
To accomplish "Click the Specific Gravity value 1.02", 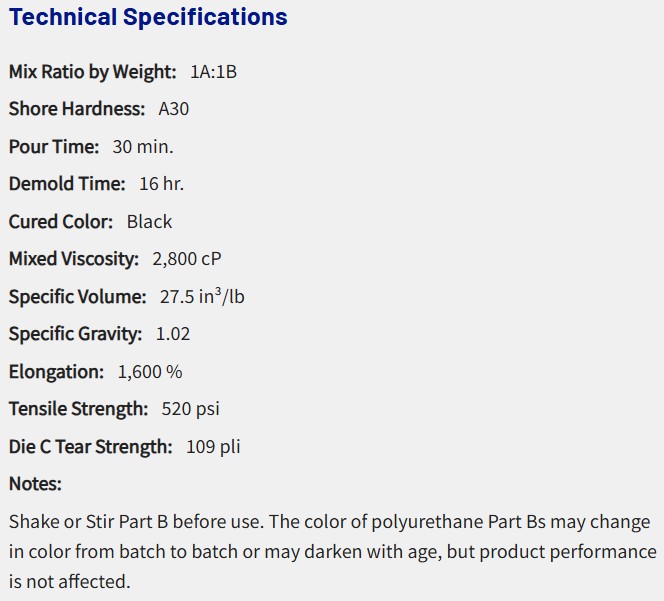I will point(173,334).
